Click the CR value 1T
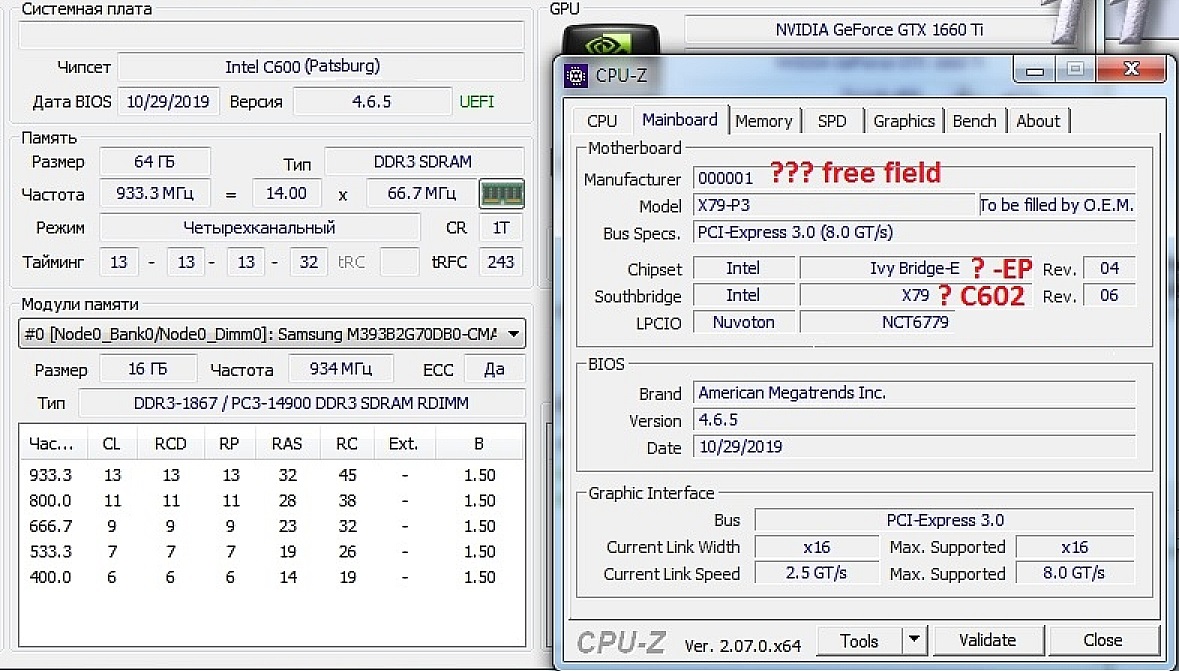1179x671 pixels. [x=501, y=227]
